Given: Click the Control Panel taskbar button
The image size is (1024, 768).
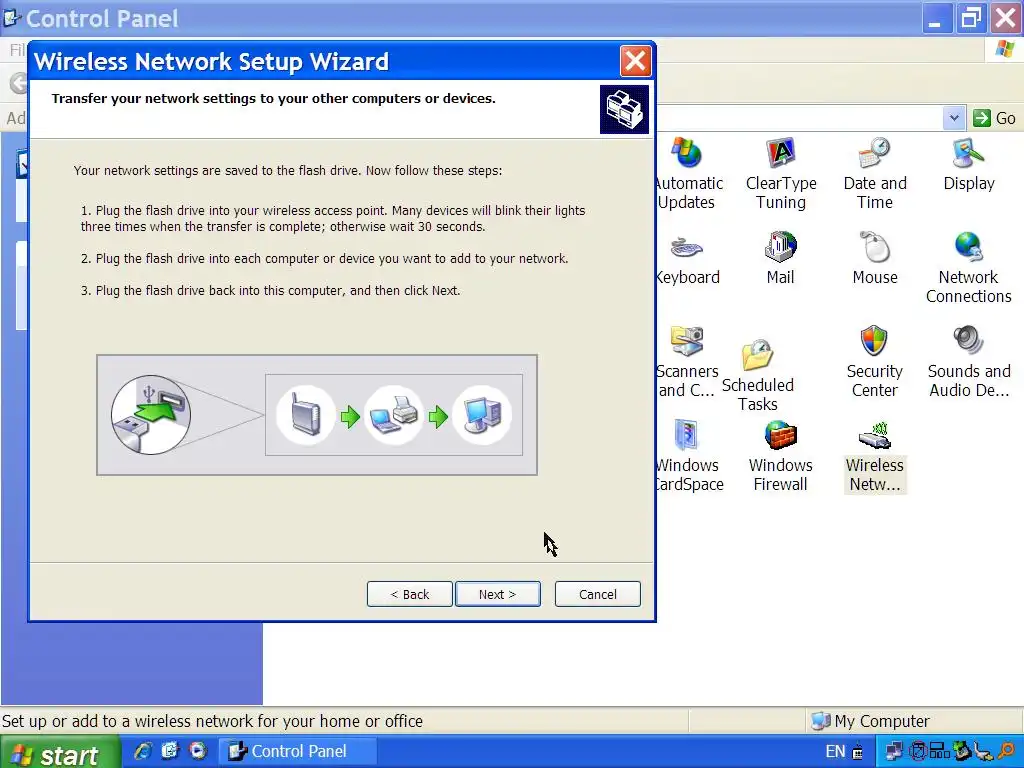Looking at the screenshot, I should click(297, 752).
